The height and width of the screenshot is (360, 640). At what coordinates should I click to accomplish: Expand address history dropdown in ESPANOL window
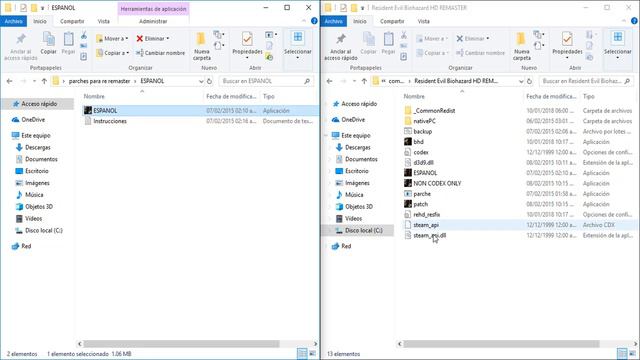pyautogui.click(x=201, y=81)
